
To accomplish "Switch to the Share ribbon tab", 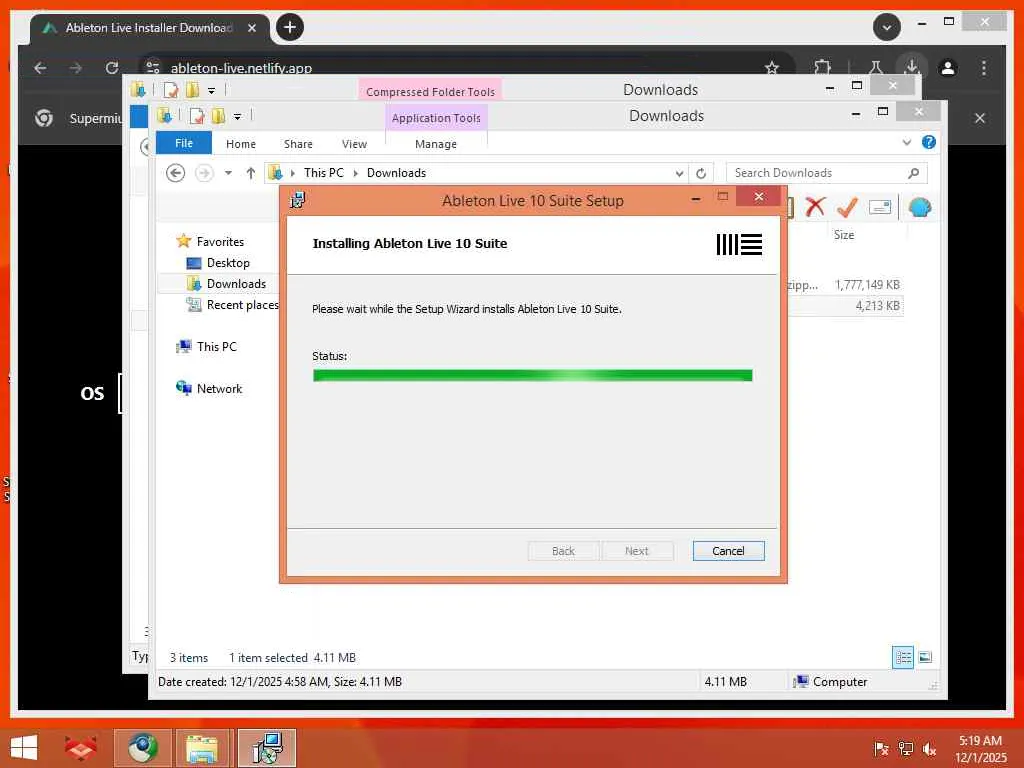I will [x=298, y=144].
